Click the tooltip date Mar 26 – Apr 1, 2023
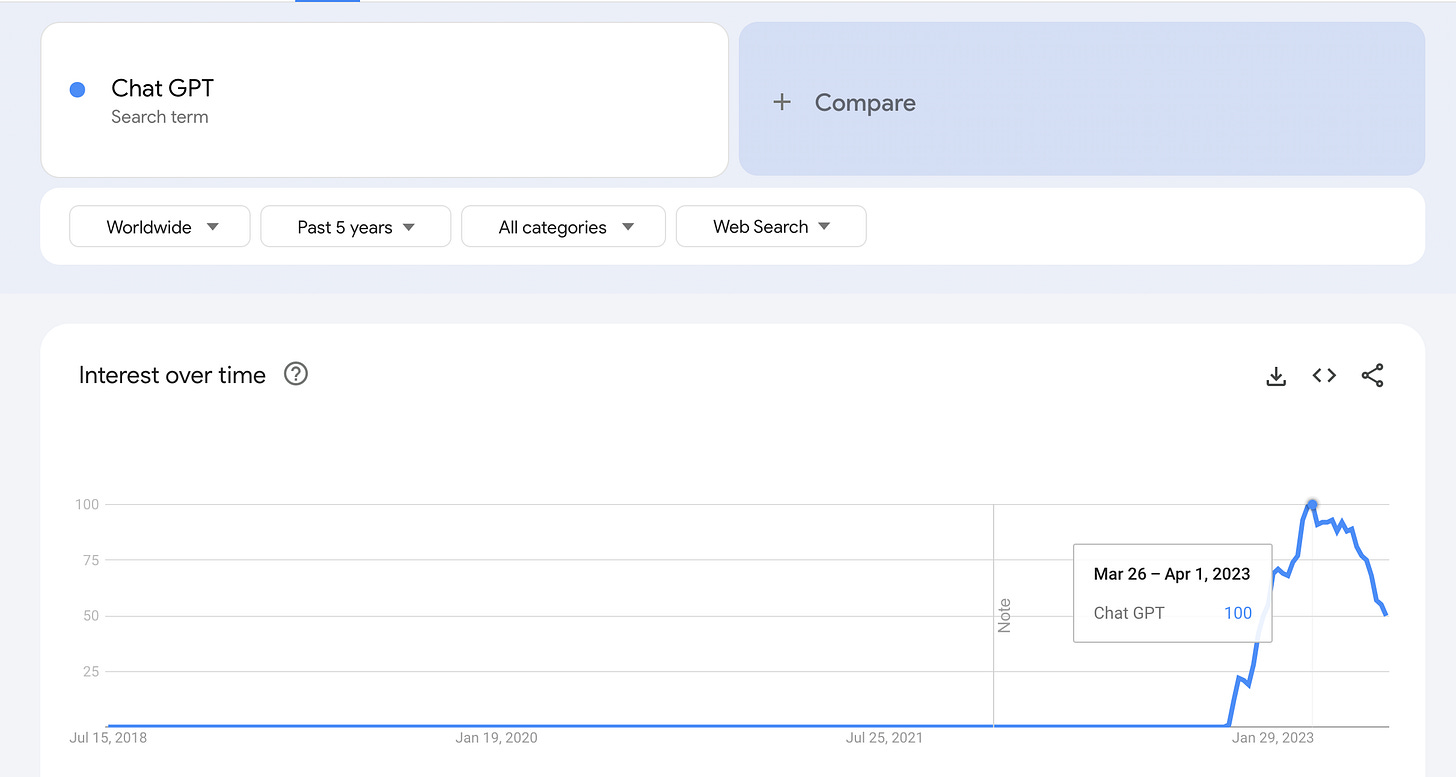Viewport: 1456px width, 777px height. tap(1172, 574)
